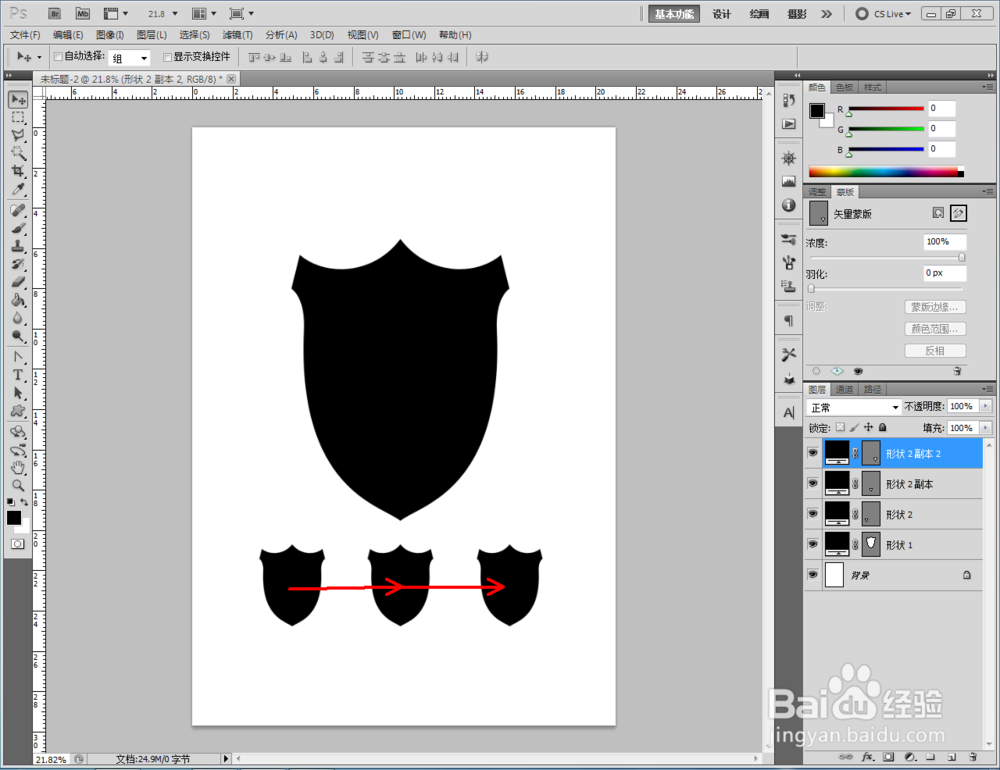Hide the 形状 2 副本 layer

[812, 484]
